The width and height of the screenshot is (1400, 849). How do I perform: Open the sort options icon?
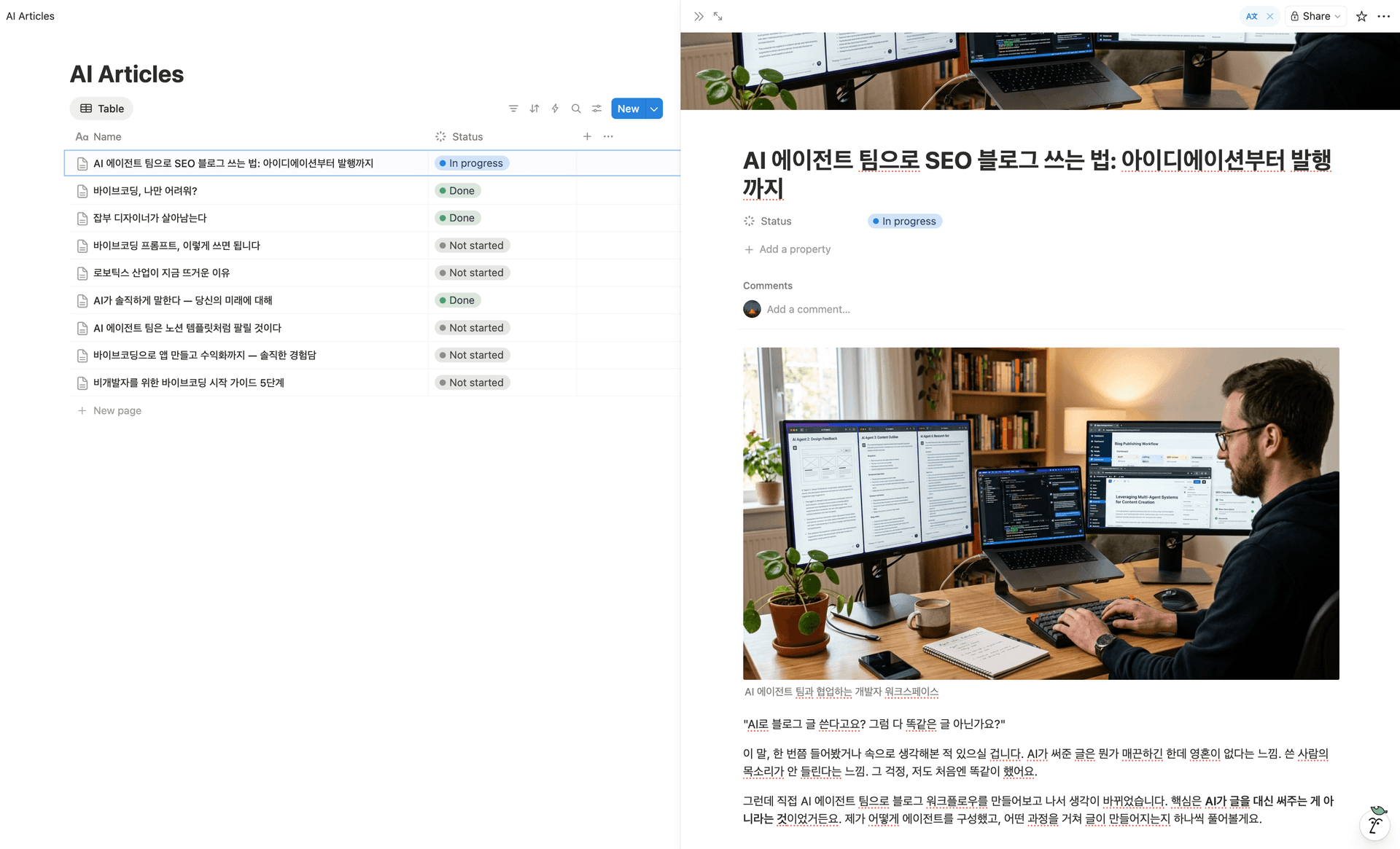[534, 108]
